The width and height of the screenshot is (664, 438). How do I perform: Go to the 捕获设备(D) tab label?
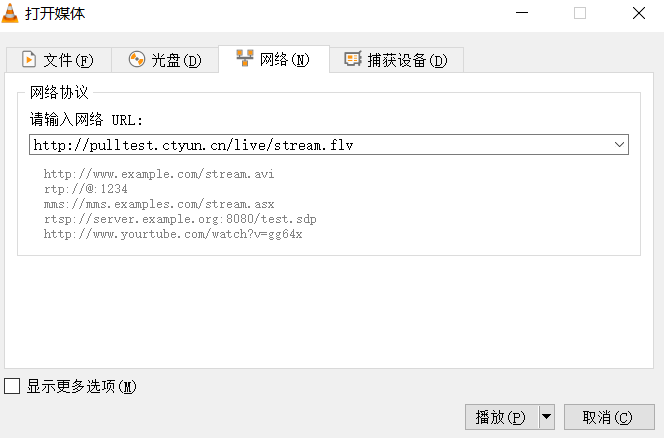407,60
